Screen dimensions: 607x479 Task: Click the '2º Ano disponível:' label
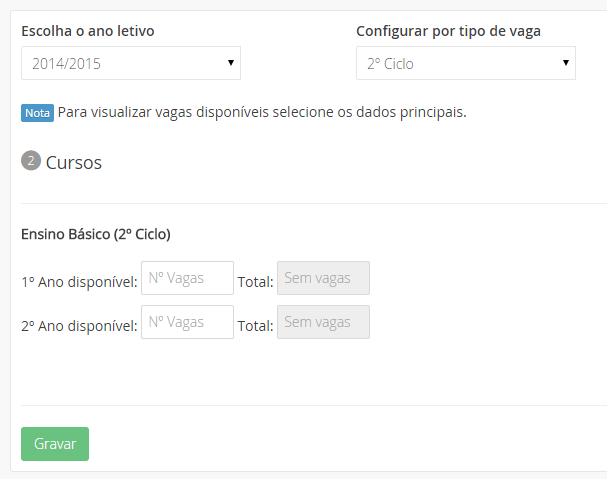(x=79, y=325)
